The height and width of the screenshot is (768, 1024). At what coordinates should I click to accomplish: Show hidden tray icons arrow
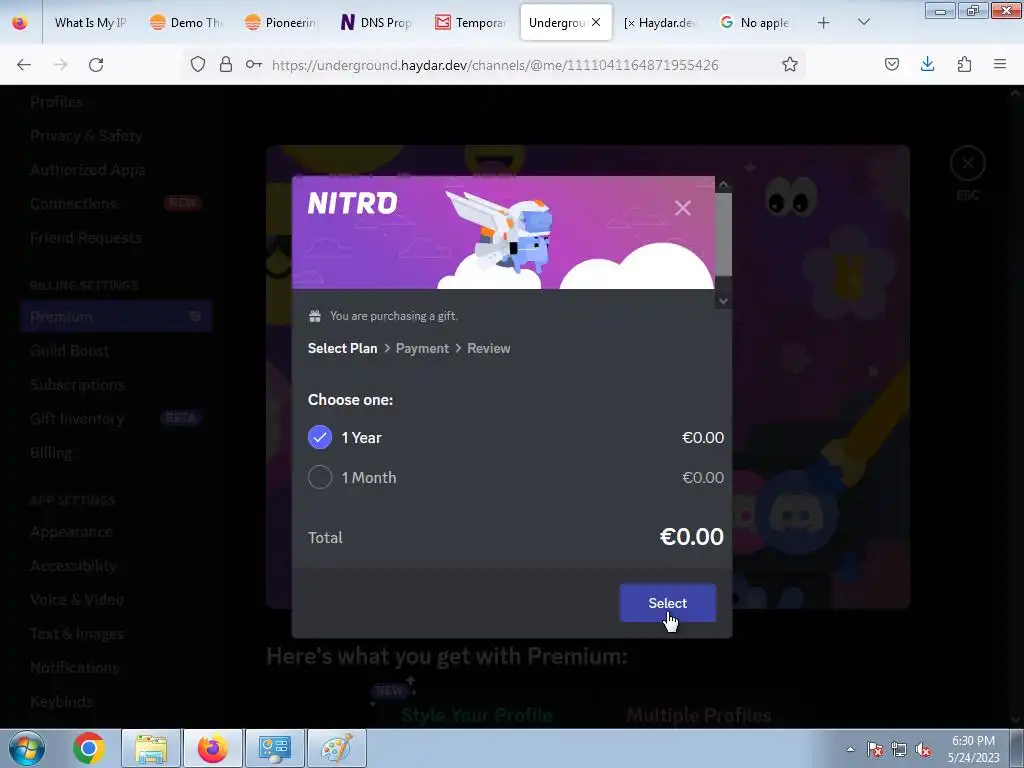coord(850,750)
